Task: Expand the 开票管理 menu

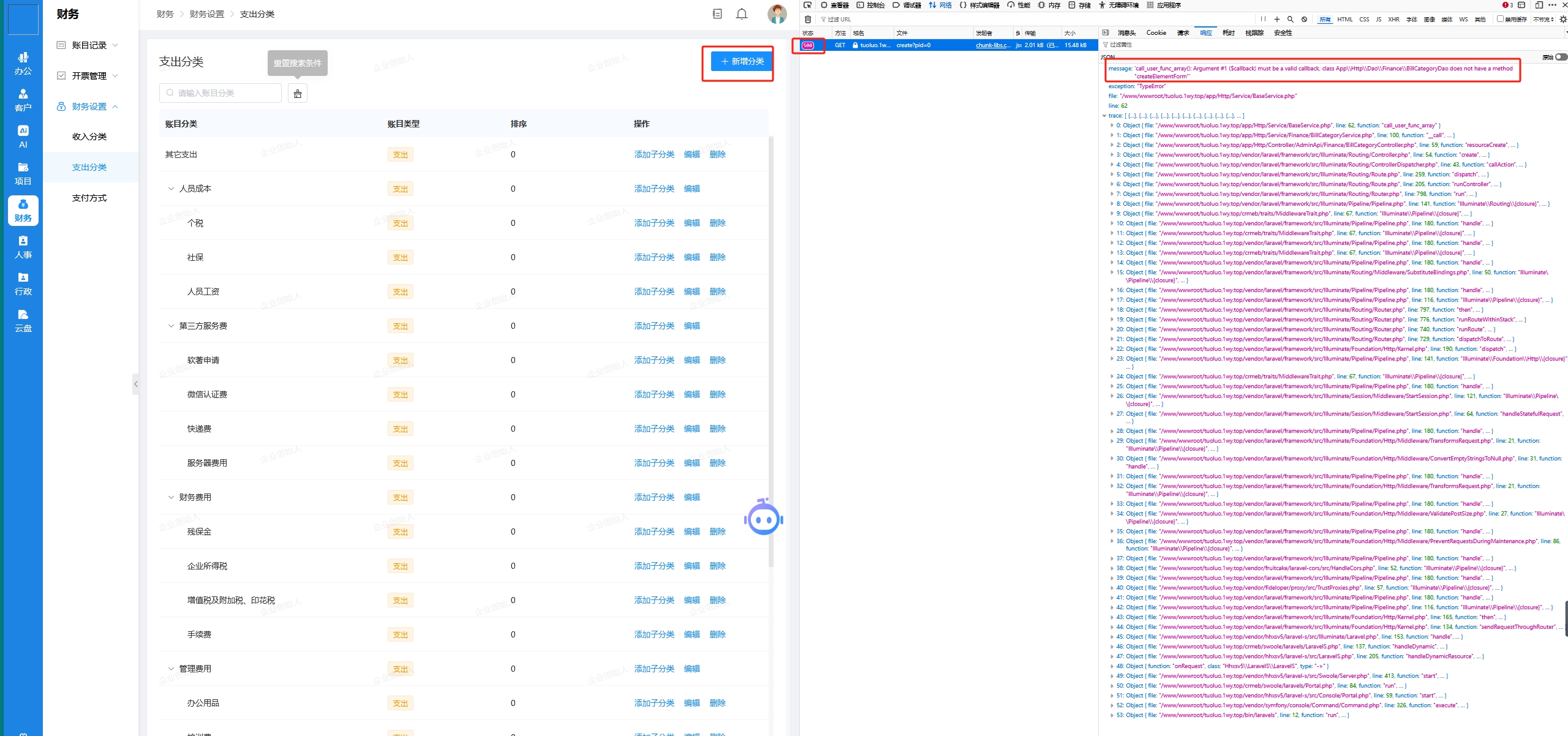Action: point(90,76)
